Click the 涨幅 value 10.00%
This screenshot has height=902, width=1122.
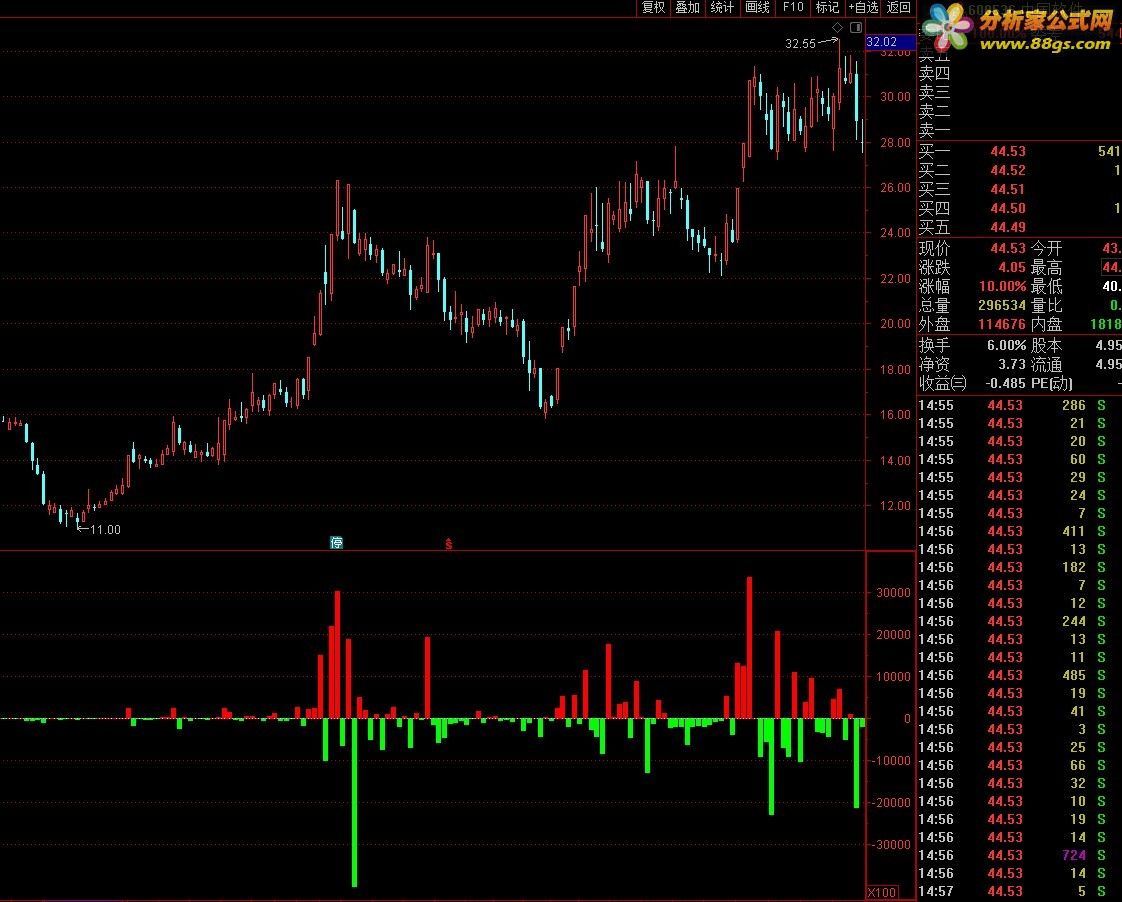[1003, 287]
